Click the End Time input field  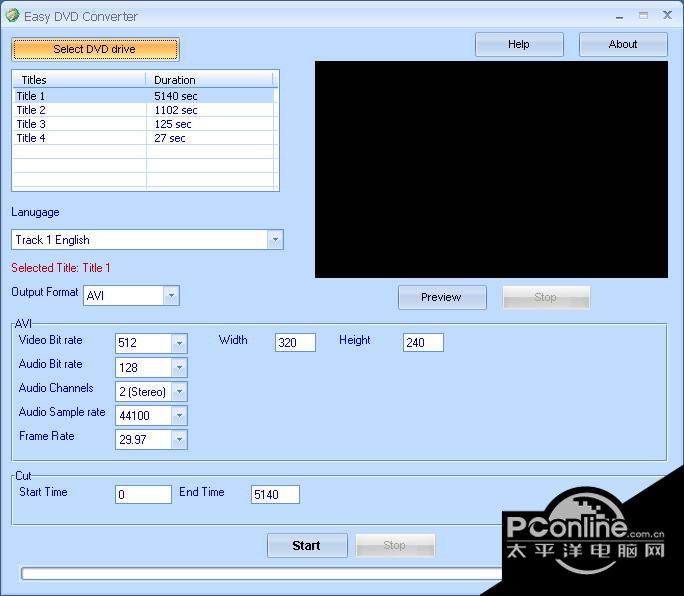(x=275, y=494)
